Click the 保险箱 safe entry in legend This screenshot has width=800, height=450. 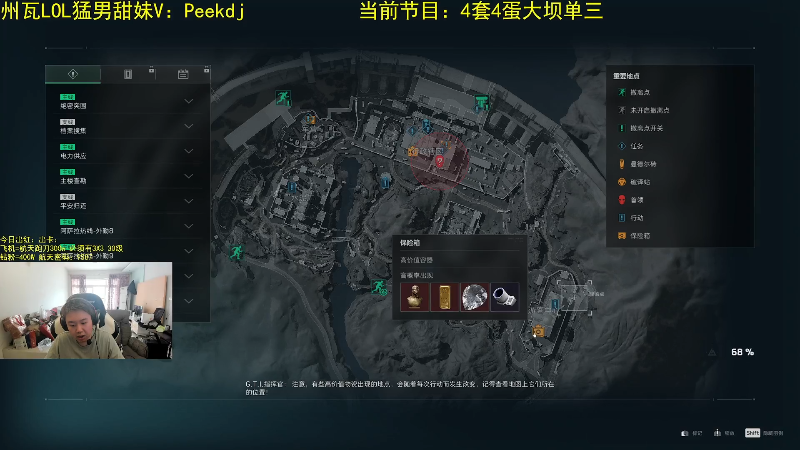(x=633, y=236)
